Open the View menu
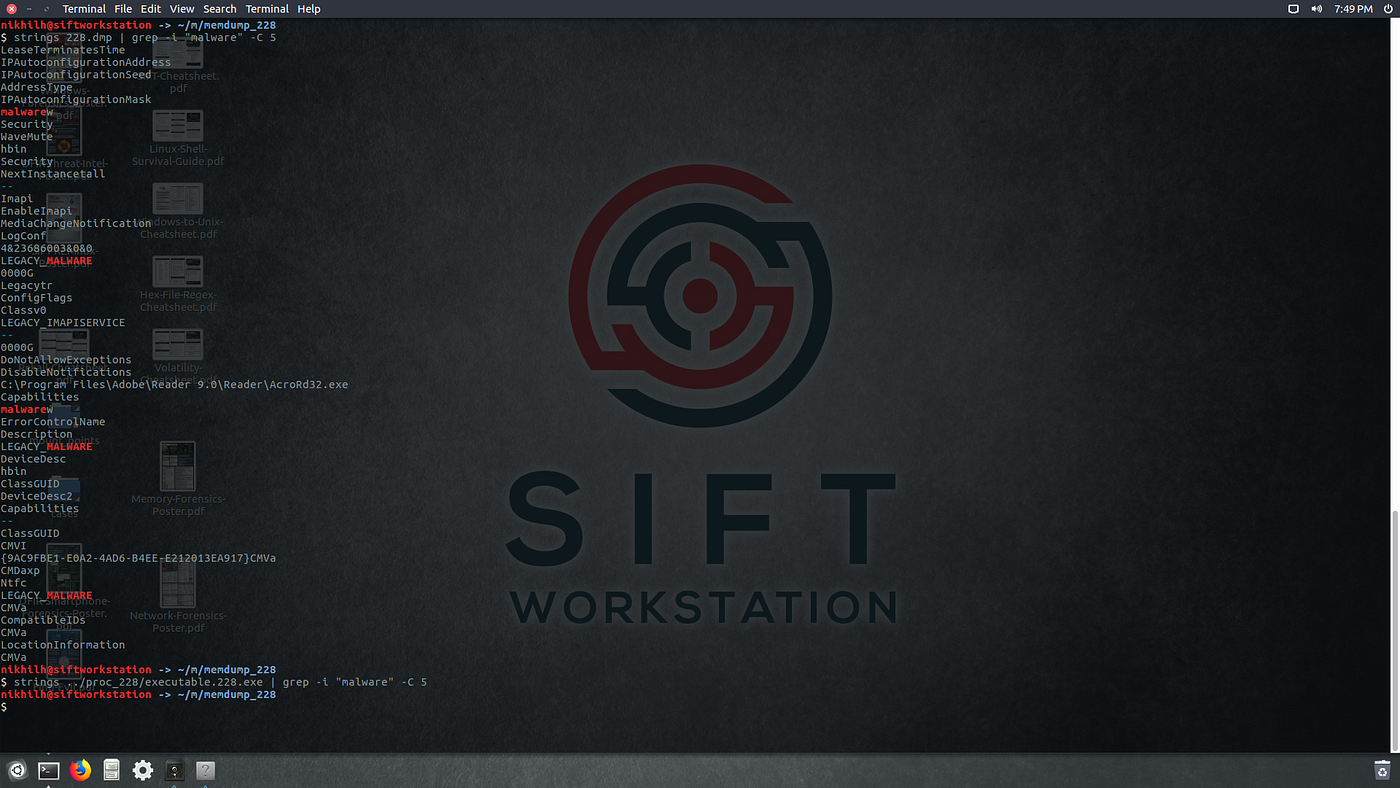This screenshot has height=788, width=1400. click(182, 8)
